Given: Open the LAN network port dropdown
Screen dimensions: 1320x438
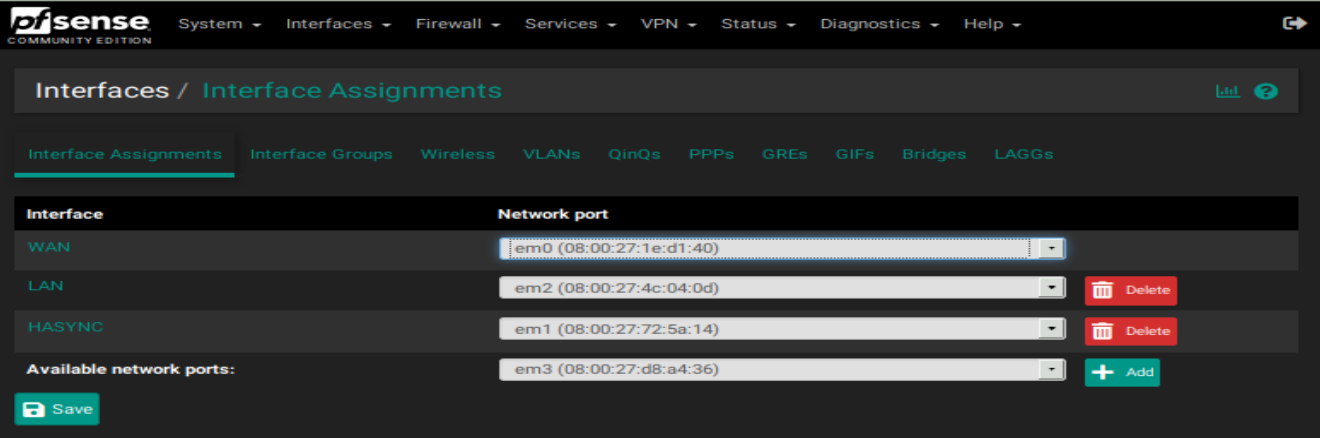Looking at the screenshot, I should 782,288.
